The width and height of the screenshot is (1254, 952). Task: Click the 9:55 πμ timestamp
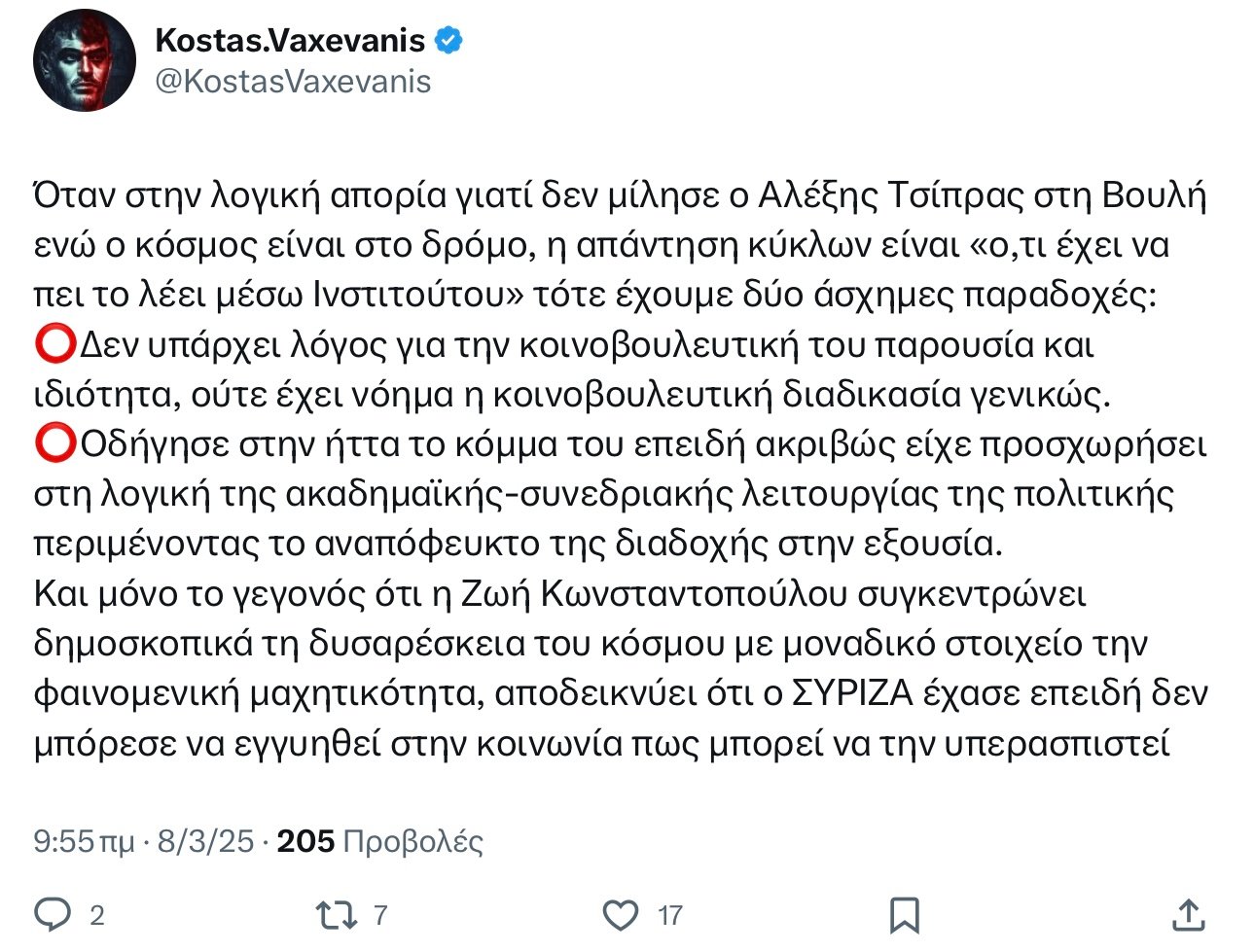point(84,841)
